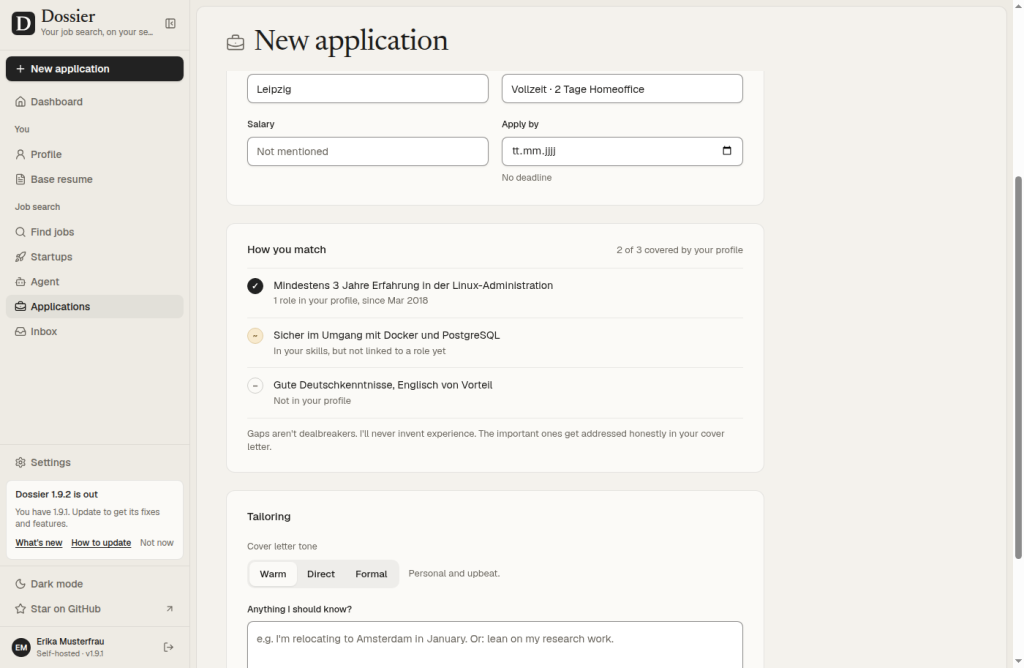Collapse the sidebar panel icon

coord(170,24)
